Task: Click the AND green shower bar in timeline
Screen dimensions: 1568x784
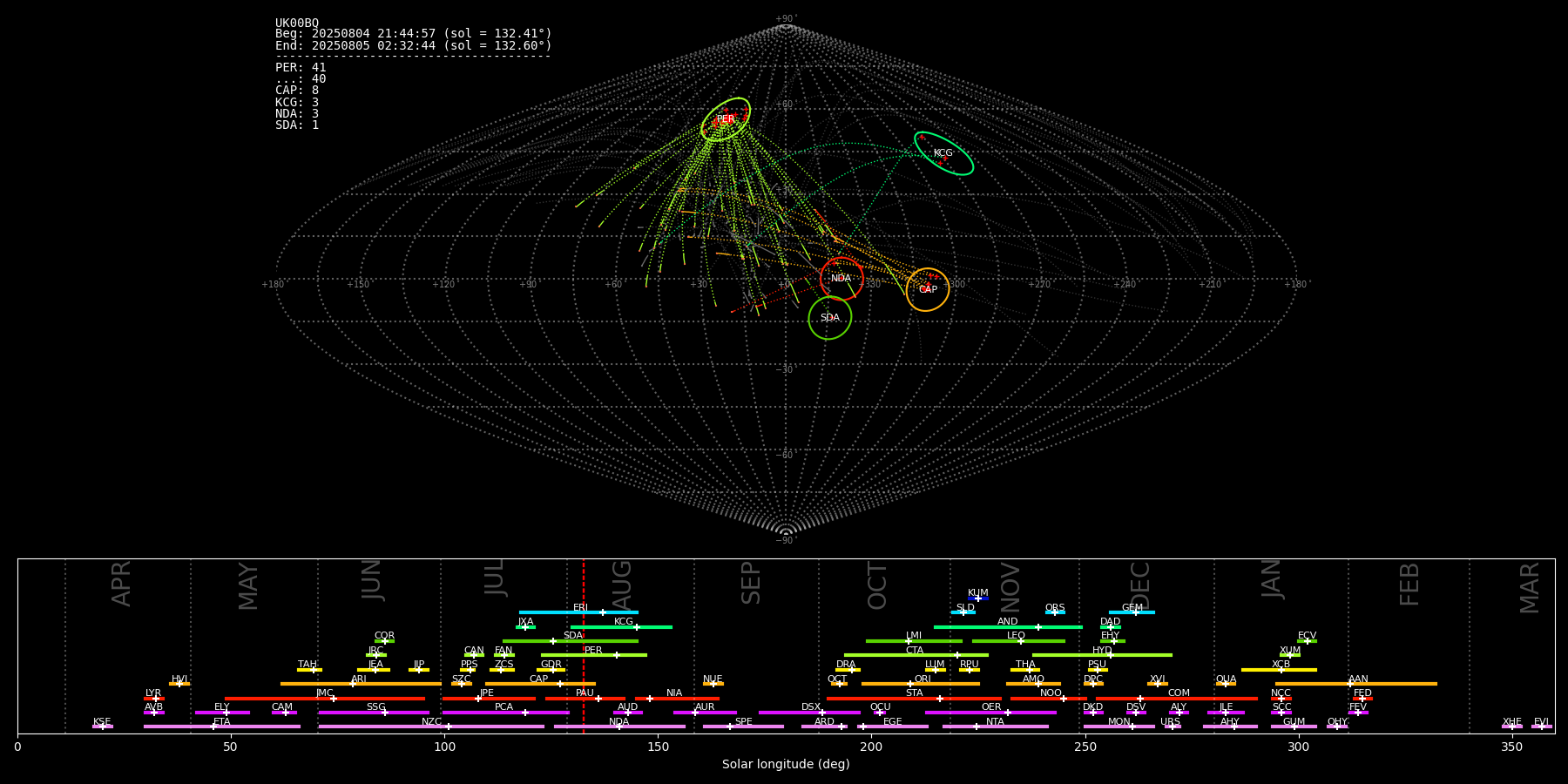Action: click(x=1008, y=626)
